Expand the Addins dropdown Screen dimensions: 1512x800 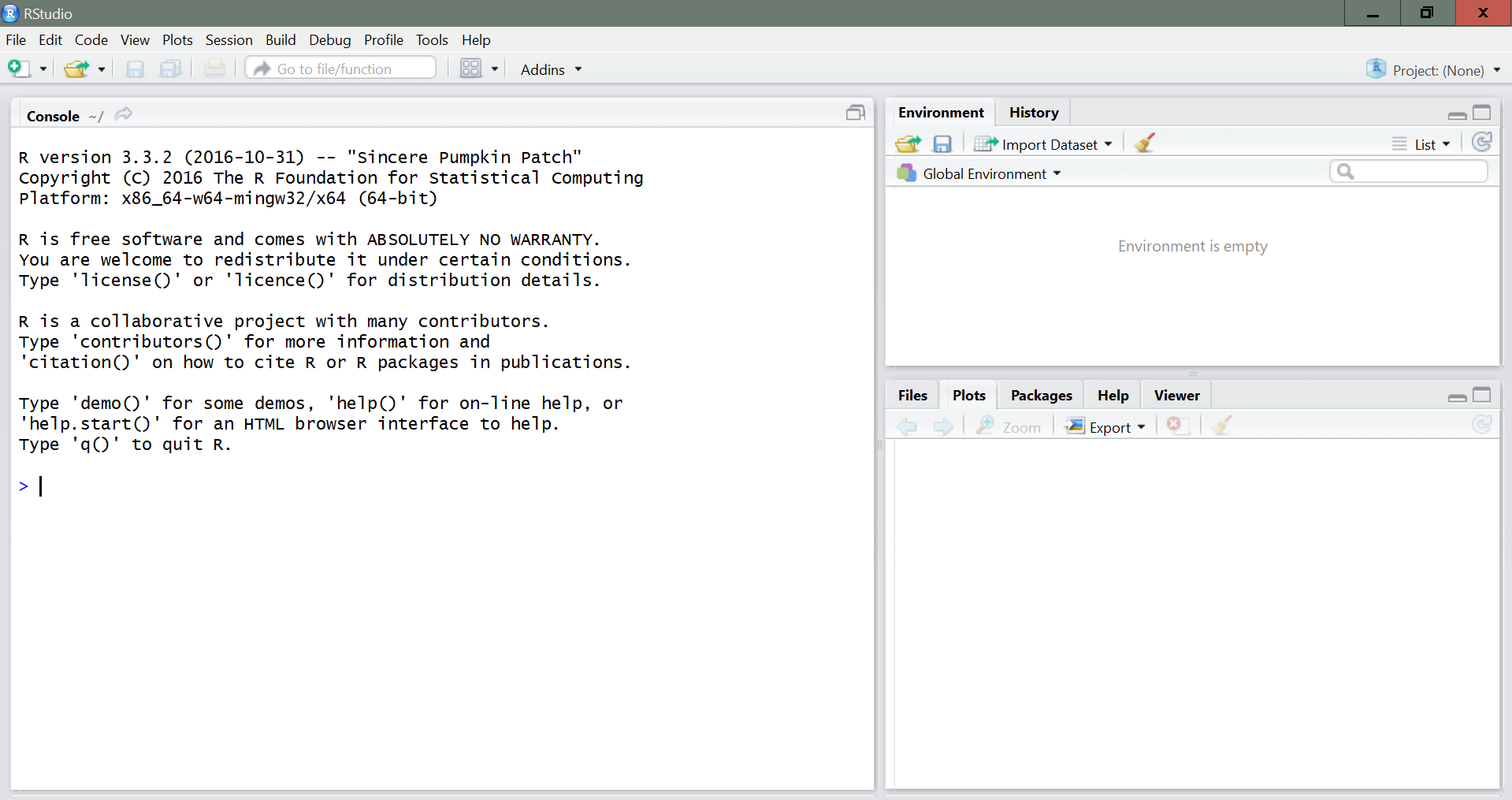coord(551,69)
